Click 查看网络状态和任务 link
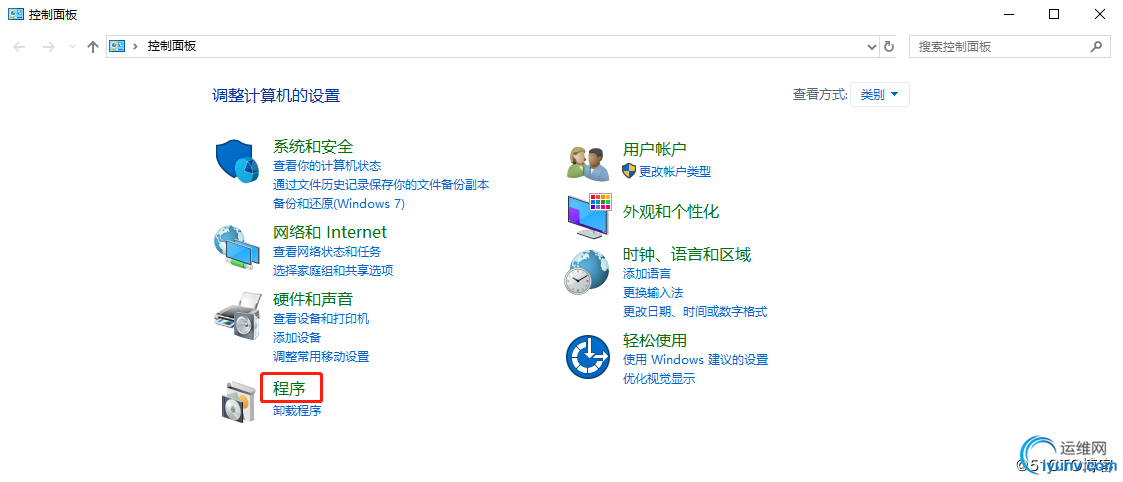The image size is (1123, 482). click(x=327, y=251)
